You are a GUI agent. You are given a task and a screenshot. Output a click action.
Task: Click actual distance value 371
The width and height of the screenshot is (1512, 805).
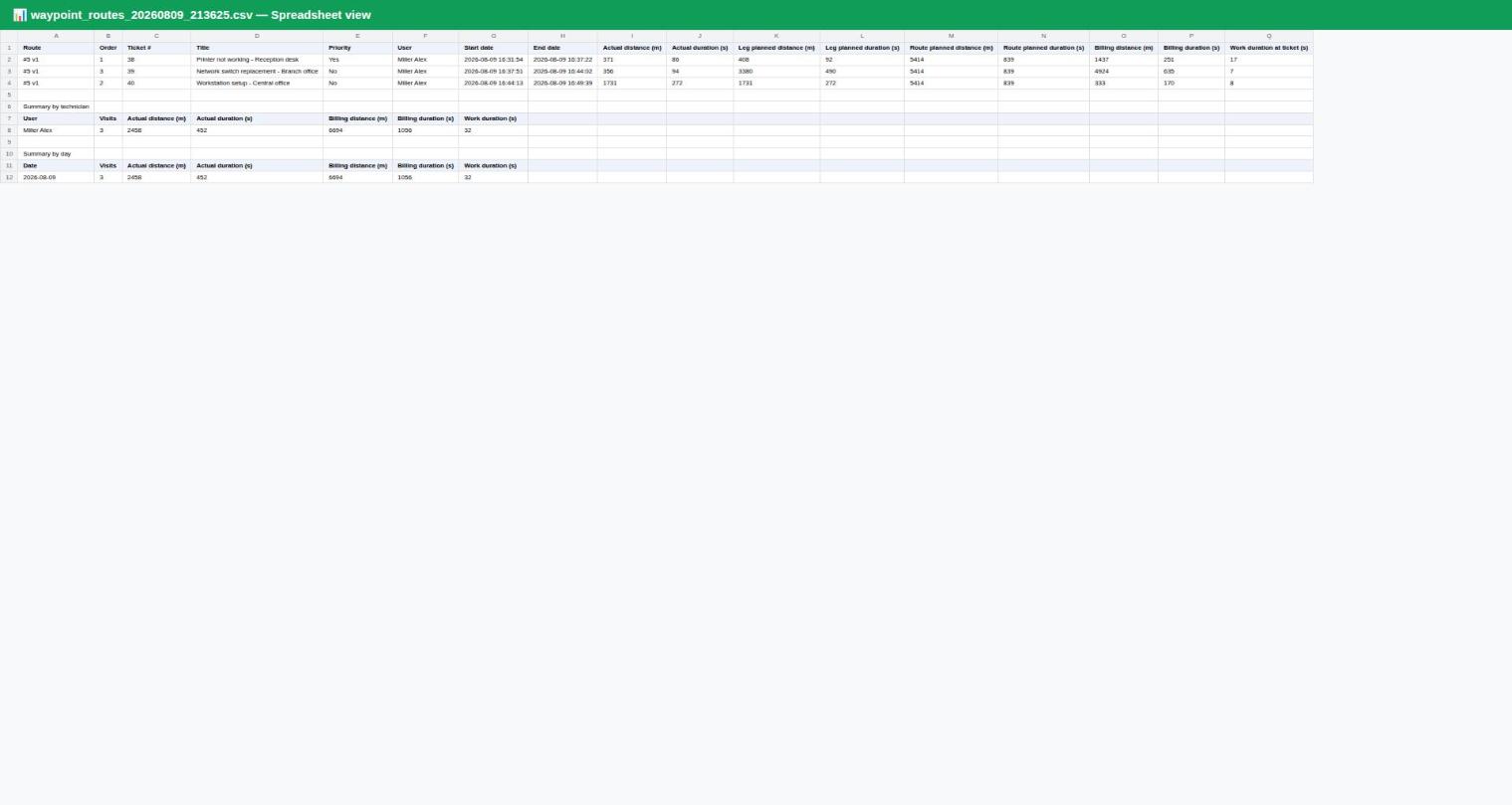click(x=632, y=60)
